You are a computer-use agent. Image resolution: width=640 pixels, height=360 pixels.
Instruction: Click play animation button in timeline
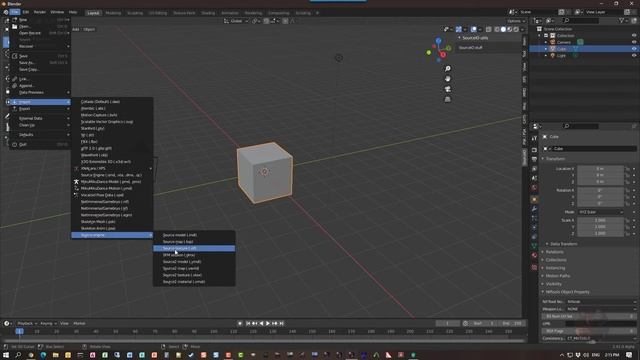point(268,323)
